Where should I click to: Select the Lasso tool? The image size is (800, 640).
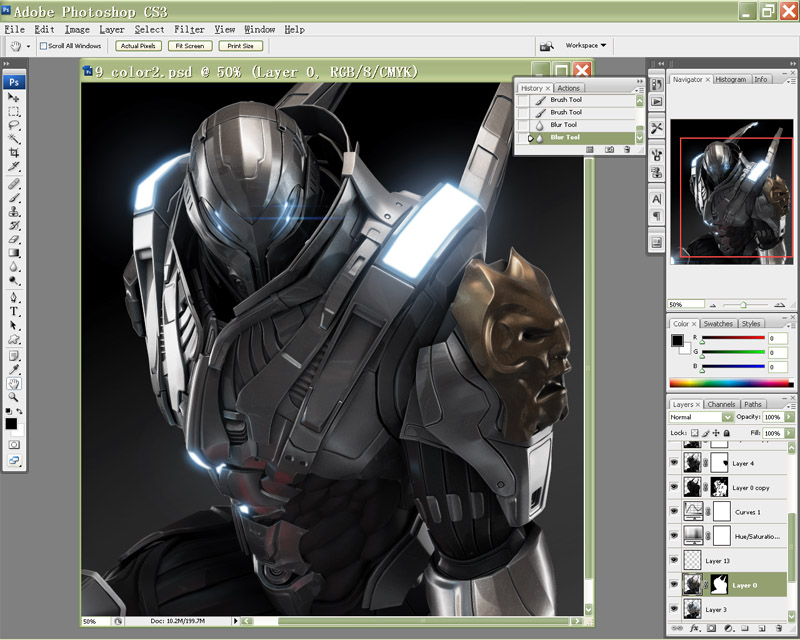click(x=14, y=125)
